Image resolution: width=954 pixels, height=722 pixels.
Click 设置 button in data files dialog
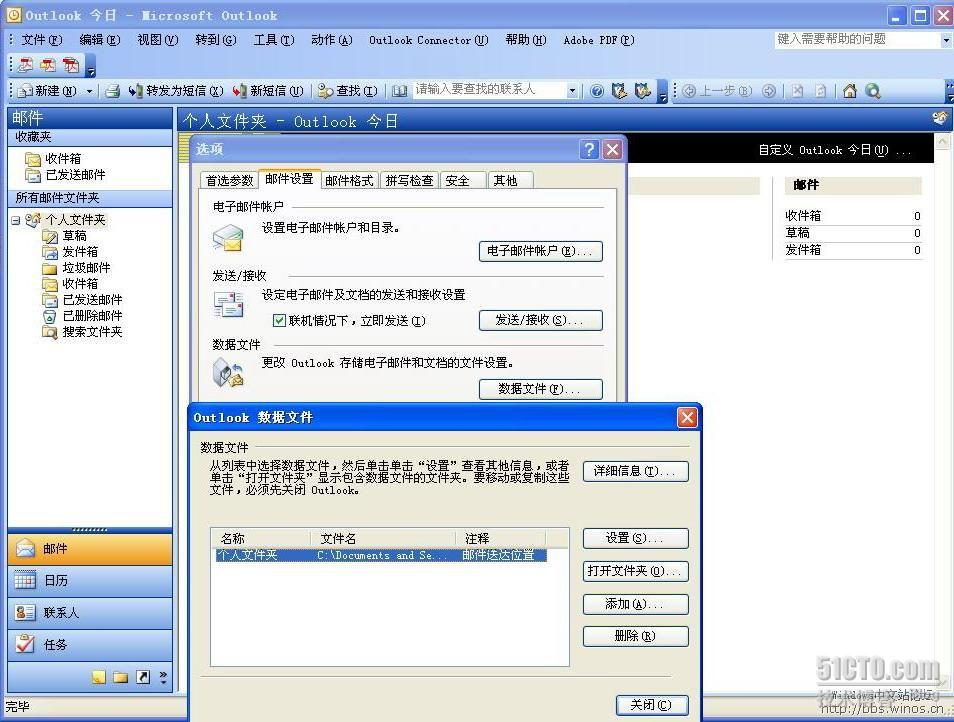pyautogui.click(x=636, y=538)
